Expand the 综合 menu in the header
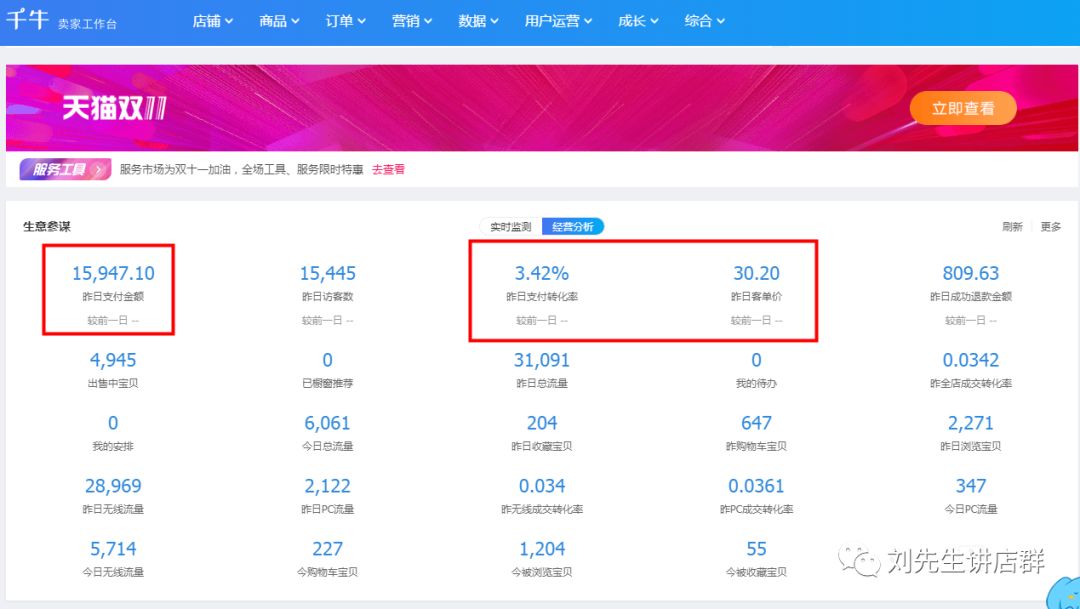Viewport: 1080px width, 609px height. coord(705,21)
